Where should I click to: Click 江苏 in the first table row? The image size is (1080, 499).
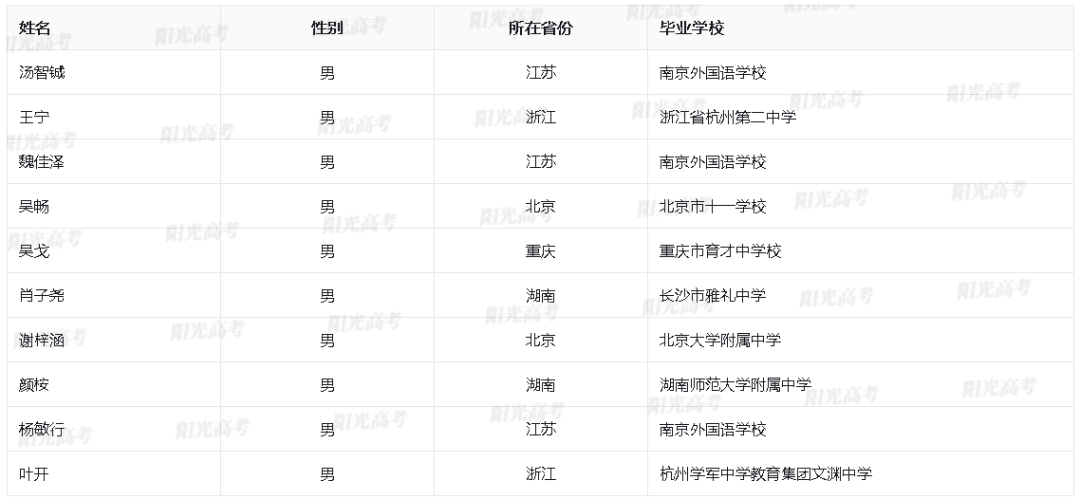point(541,72)
